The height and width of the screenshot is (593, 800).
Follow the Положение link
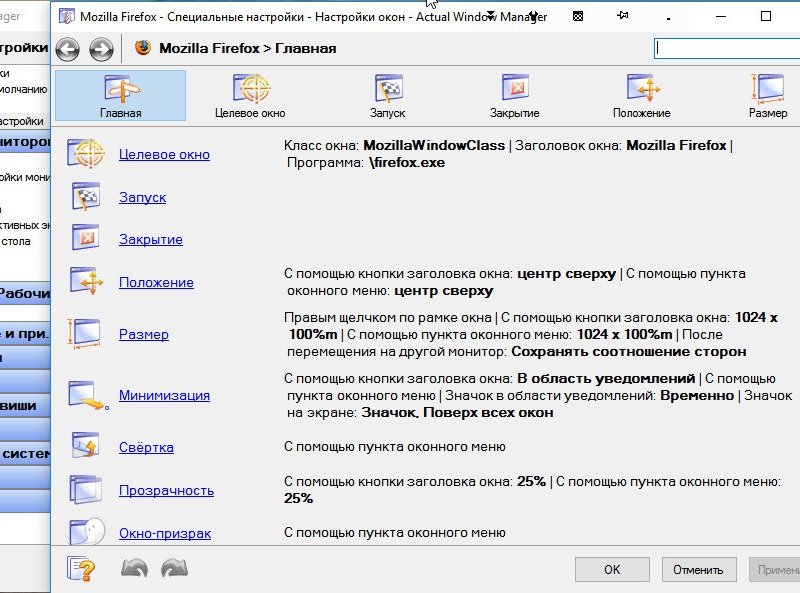156,282
